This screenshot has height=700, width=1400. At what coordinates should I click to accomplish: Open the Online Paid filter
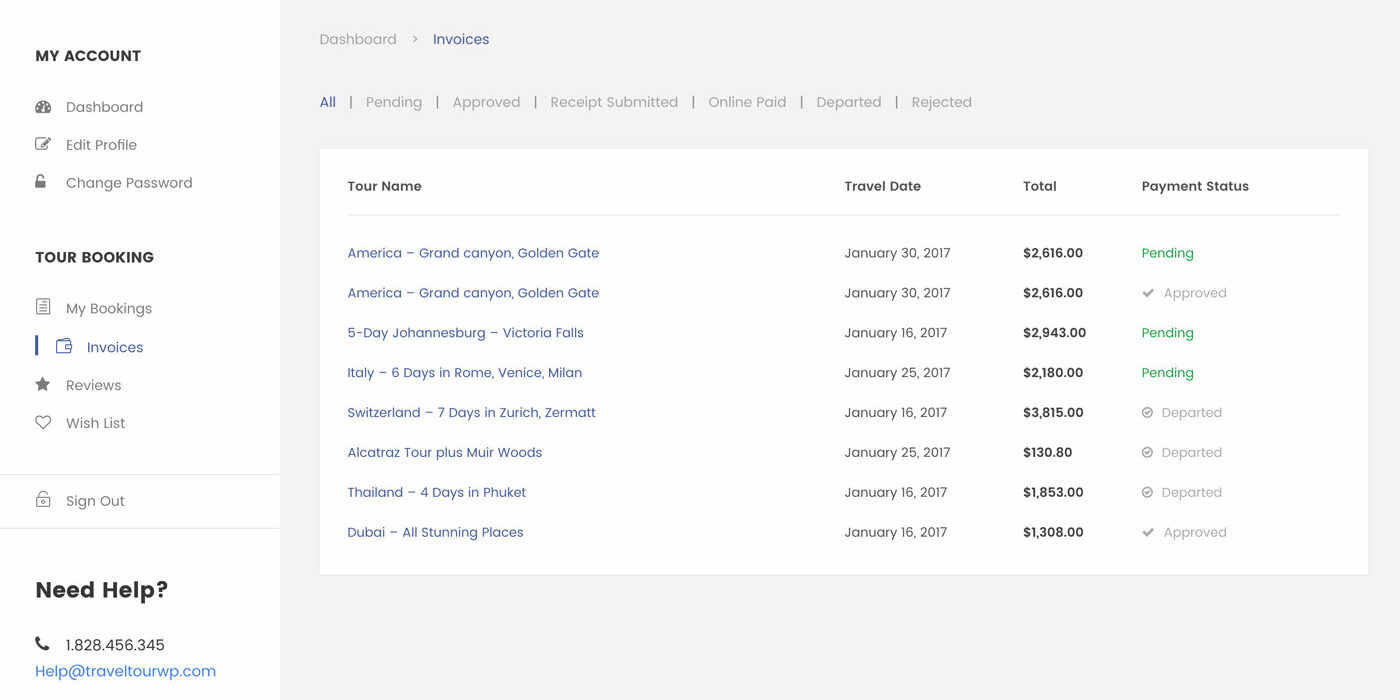(747, 102)
